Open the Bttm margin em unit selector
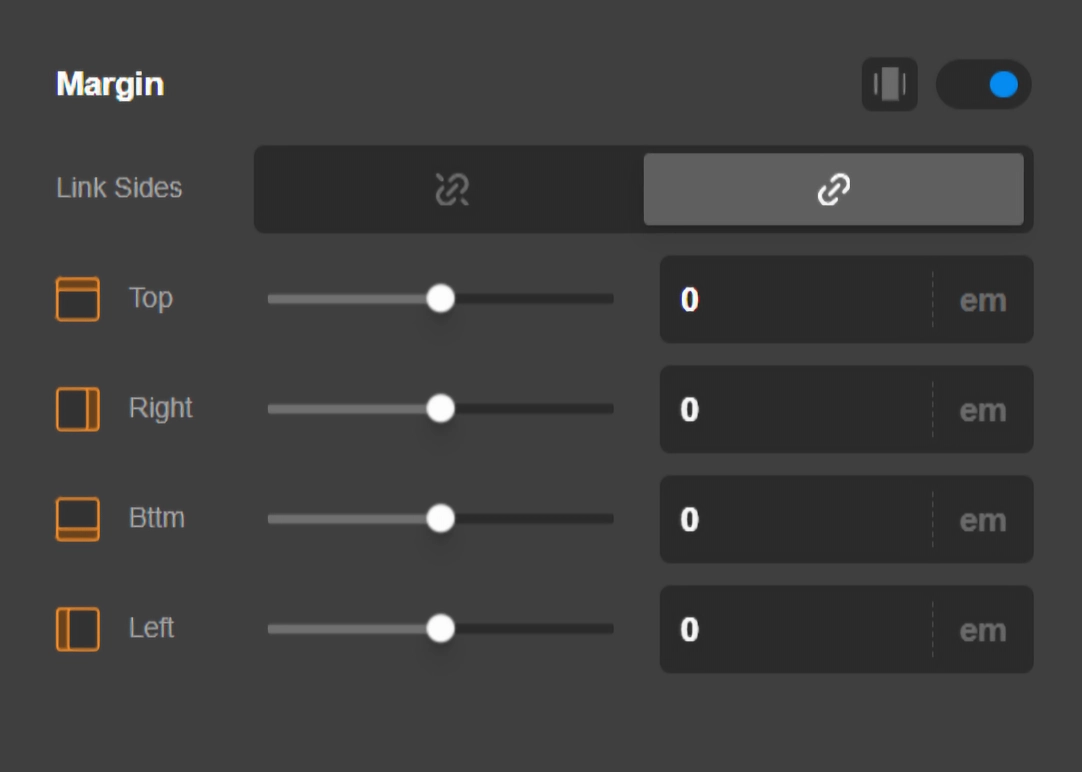This screenshot has width=1082, height=772. tap(983, 520)
